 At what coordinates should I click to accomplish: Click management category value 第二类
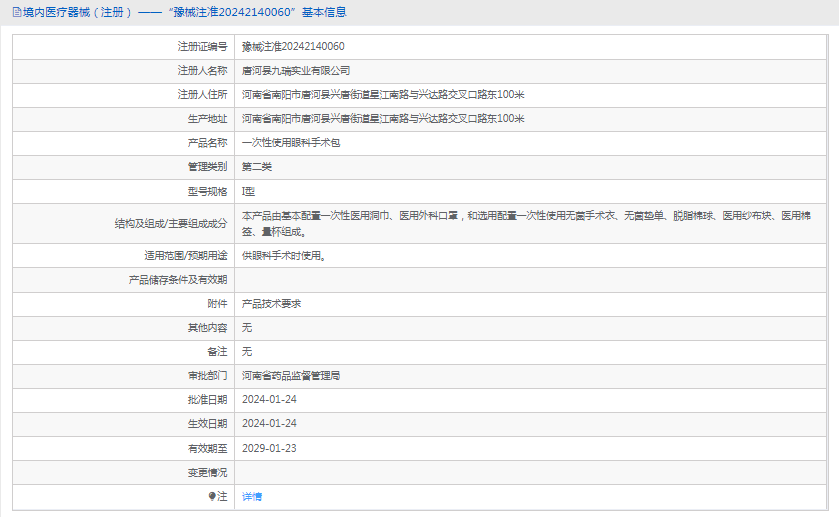pyautogui.click(x=257, y=167)
